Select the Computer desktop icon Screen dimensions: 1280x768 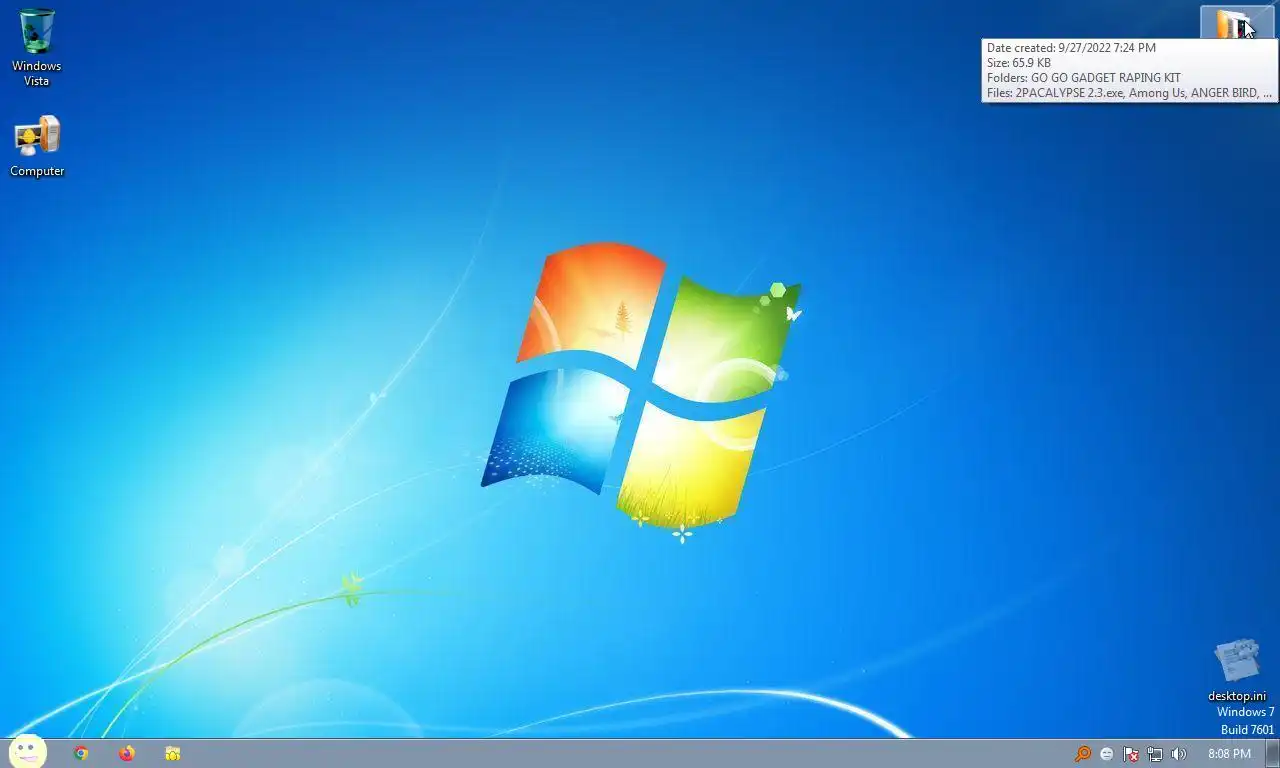click(37, 147)
